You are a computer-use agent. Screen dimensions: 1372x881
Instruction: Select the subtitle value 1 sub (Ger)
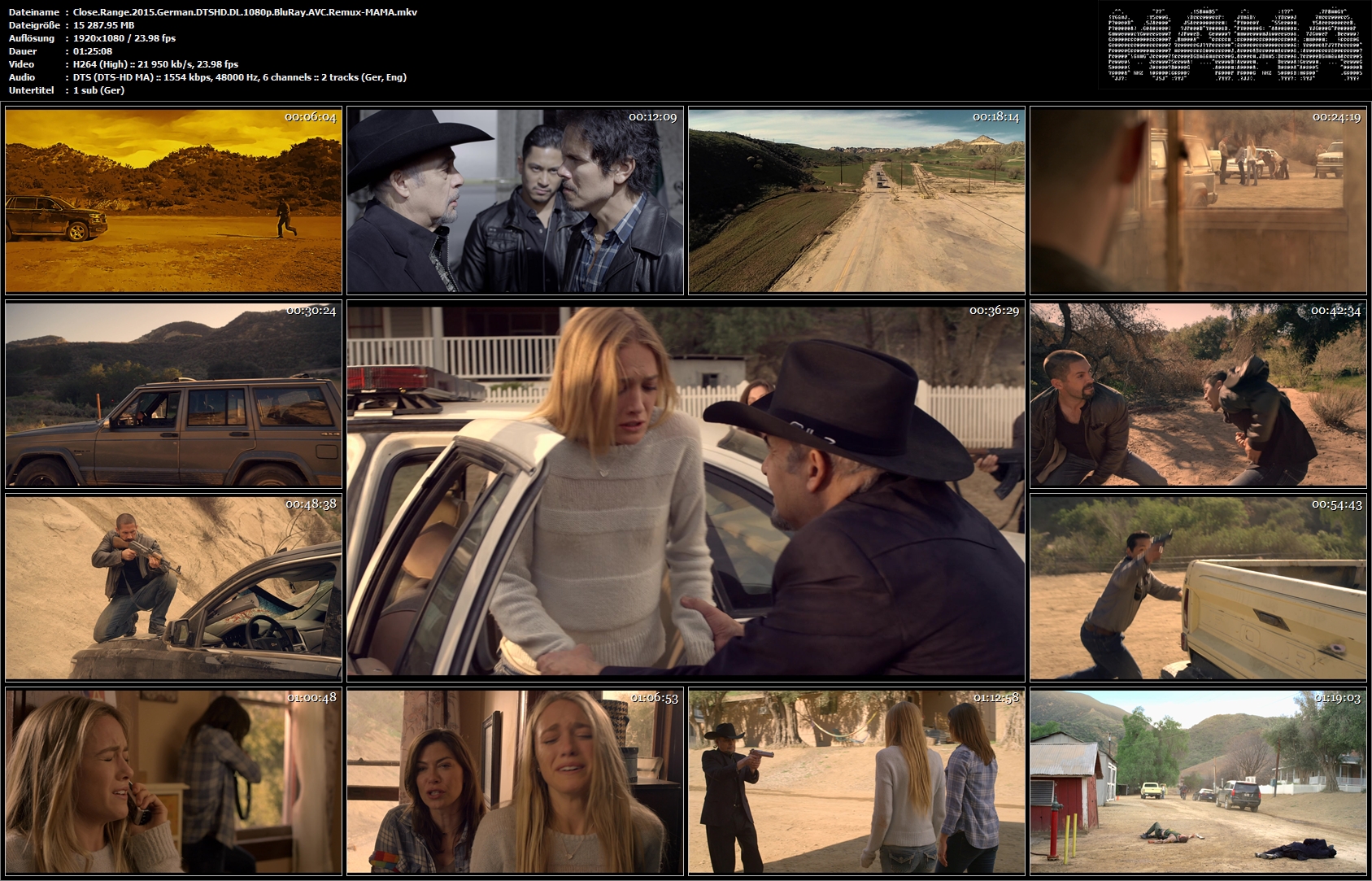[98, 90]
